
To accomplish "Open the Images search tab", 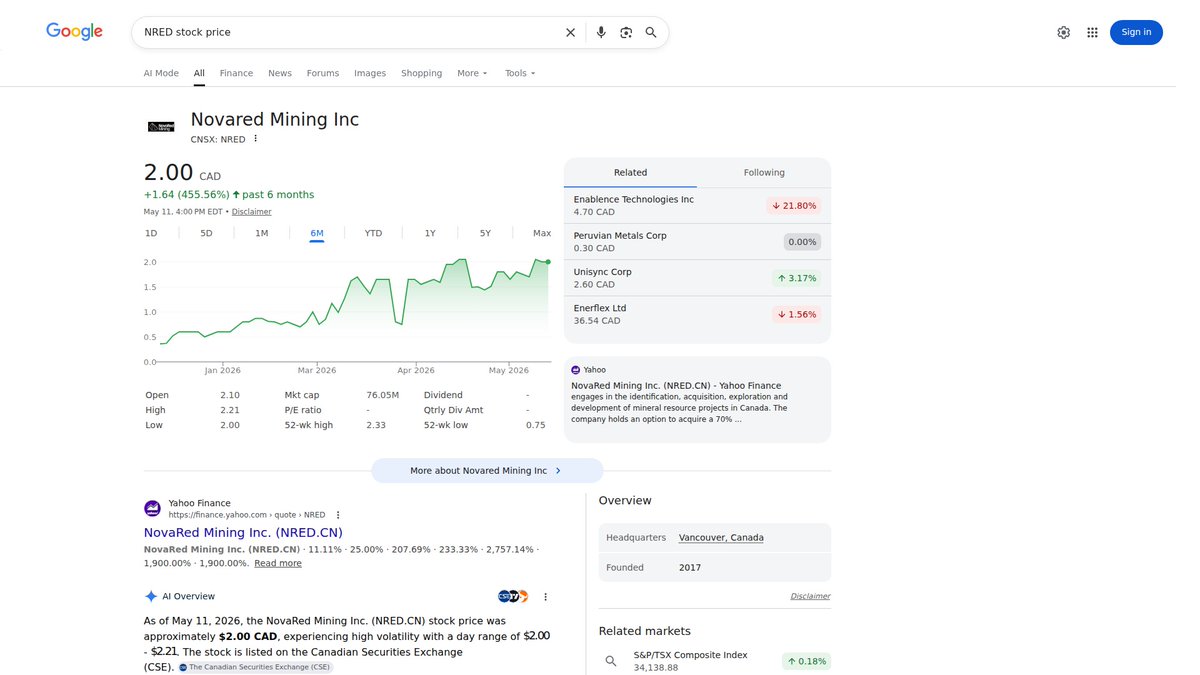I will (370, 73).
